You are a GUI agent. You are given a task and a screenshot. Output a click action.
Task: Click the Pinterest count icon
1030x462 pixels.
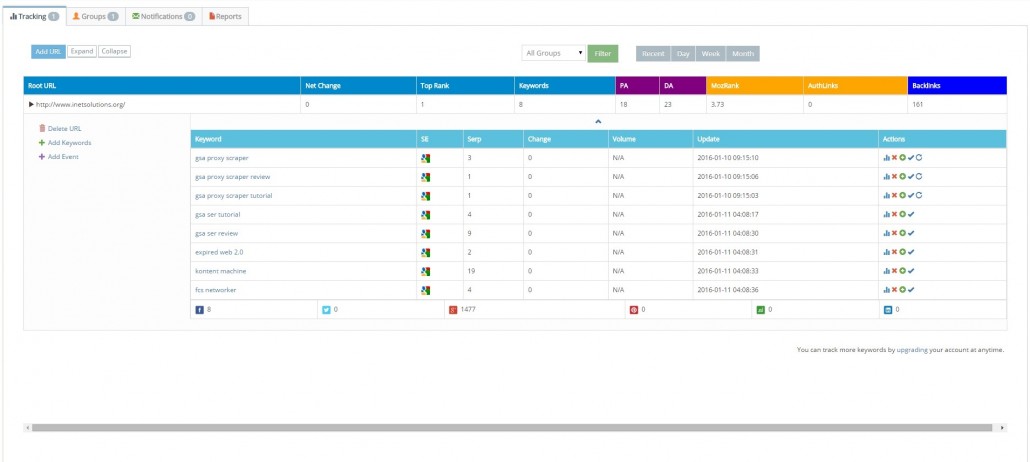634,310
